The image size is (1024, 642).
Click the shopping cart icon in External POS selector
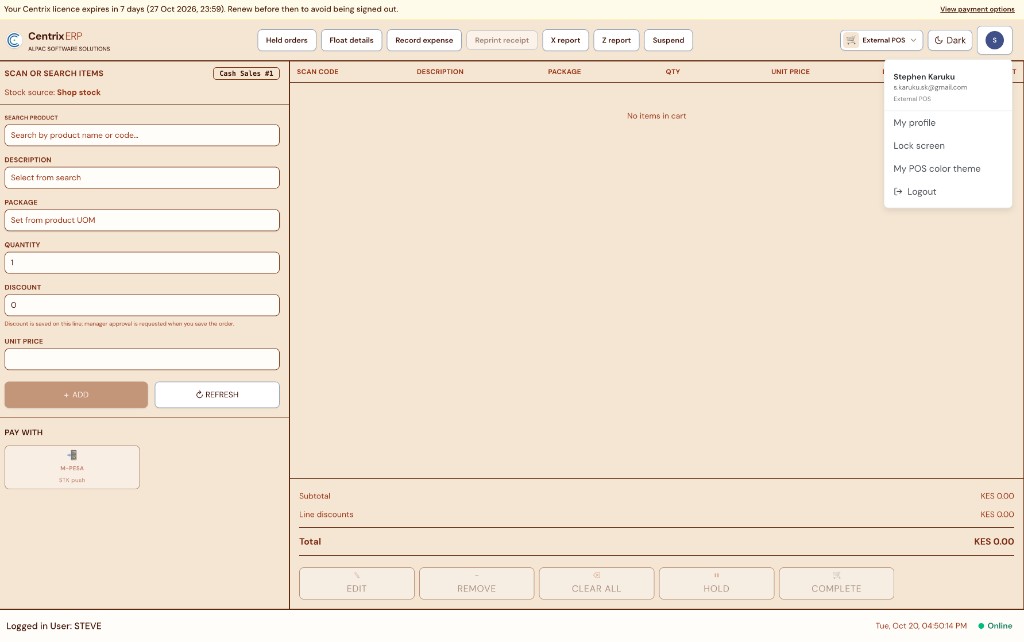(850, 40)
